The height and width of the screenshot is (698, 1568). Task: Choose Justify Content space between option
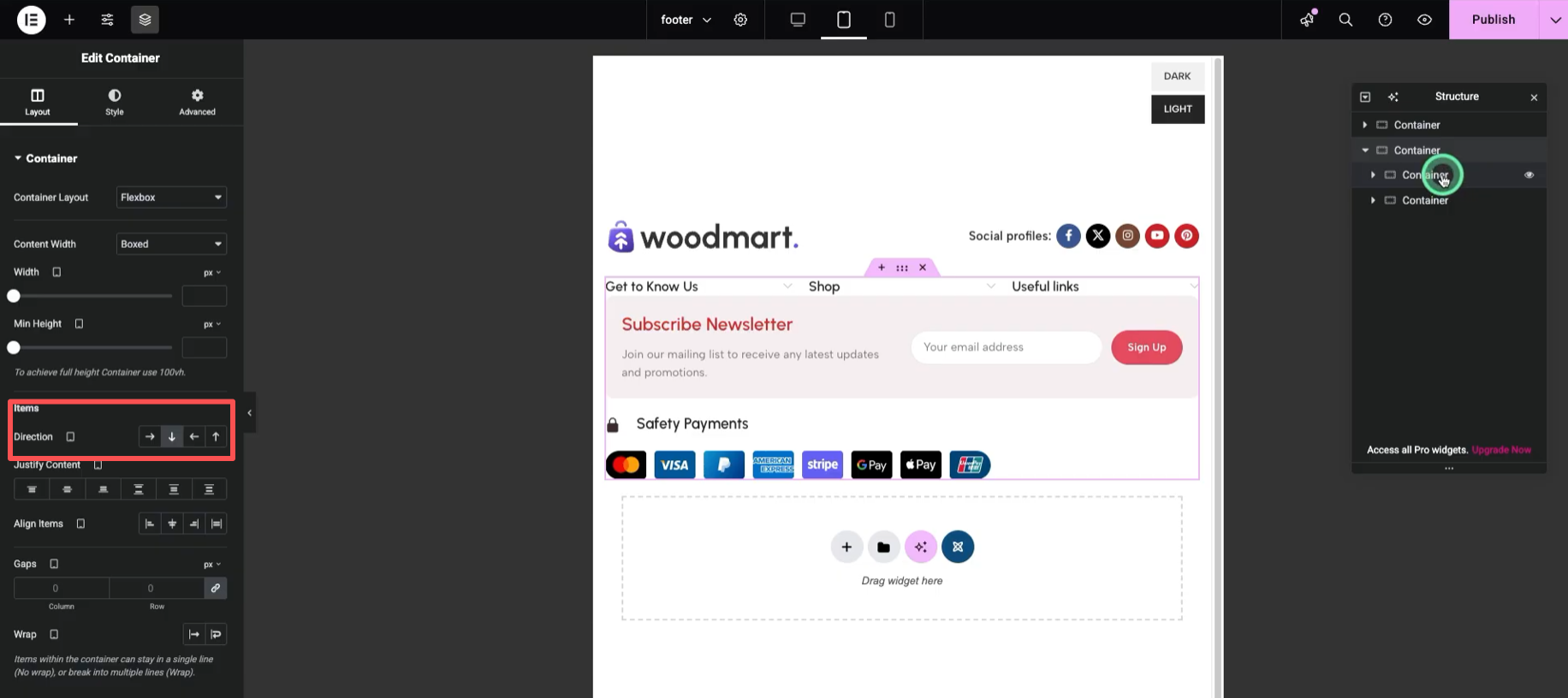tap(139, 489)
